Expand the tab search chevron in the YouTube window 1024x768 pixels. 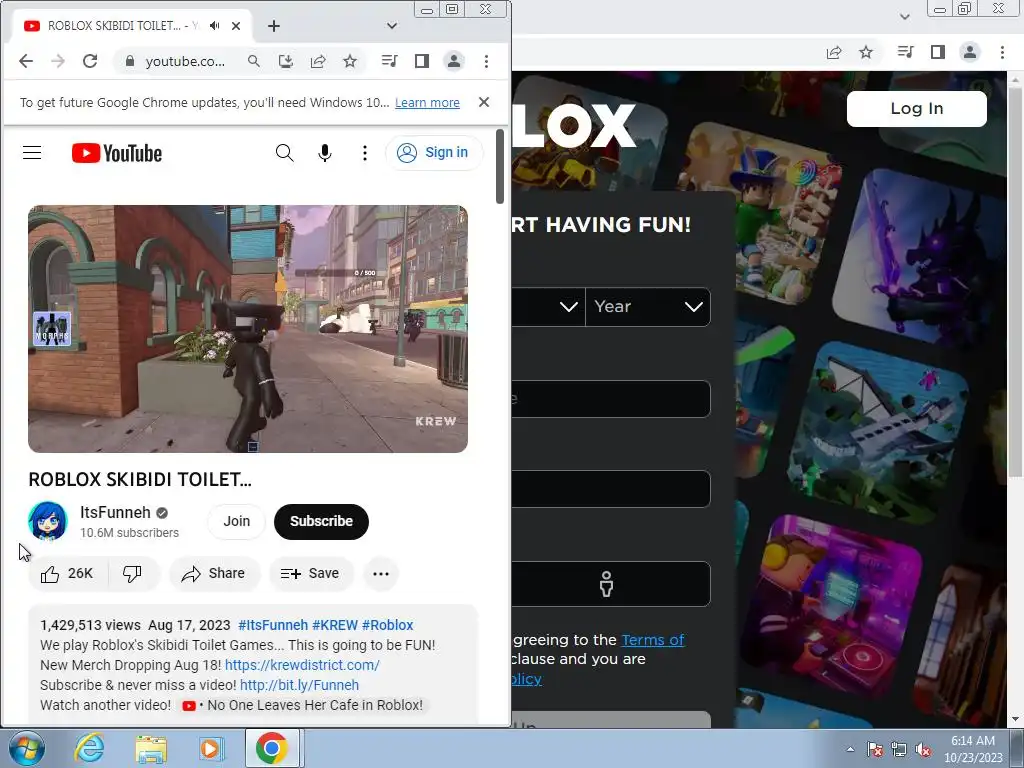click(x=392, y=25)
